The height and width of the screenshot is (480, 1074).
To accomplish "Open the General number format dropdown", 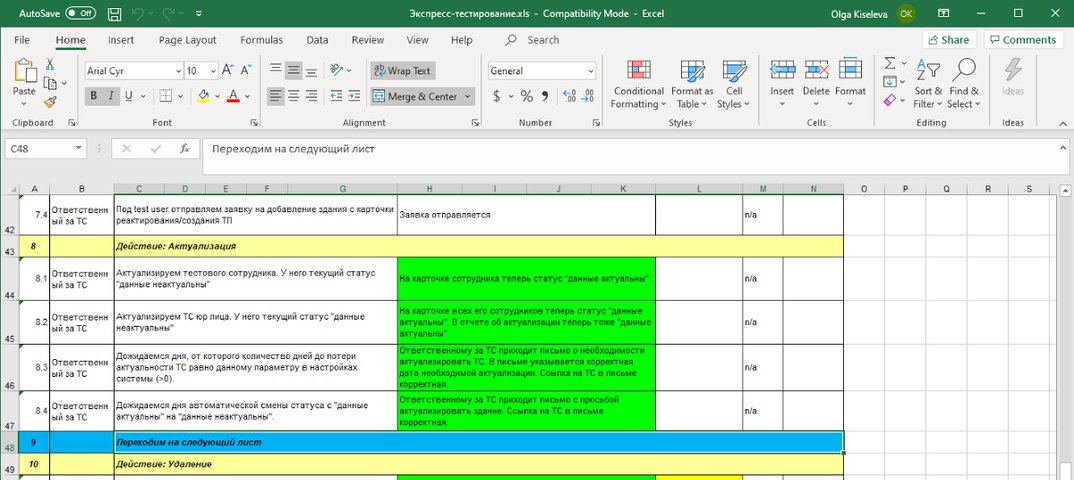I will click(x=590, y=71).
